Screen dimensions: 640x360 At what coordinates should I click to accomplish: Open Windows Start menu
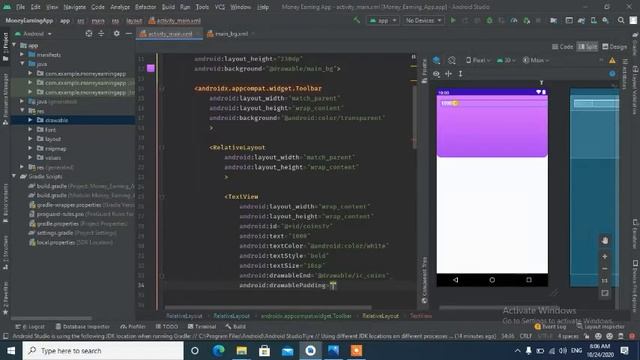11,351
